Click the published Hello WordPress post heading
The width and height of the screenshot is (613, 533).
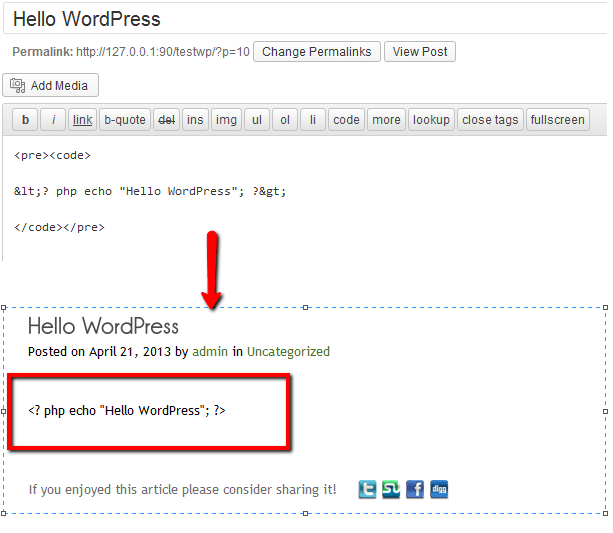tap(103, 326)
